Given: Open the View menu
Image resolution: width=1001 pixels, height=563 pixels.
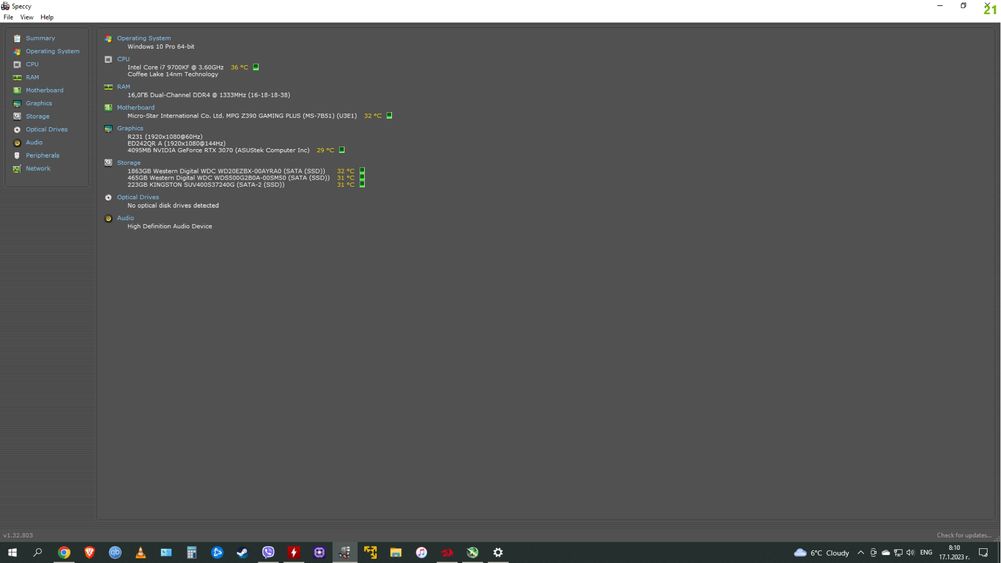Looking at the screenshot, I should tap(26, 17).
